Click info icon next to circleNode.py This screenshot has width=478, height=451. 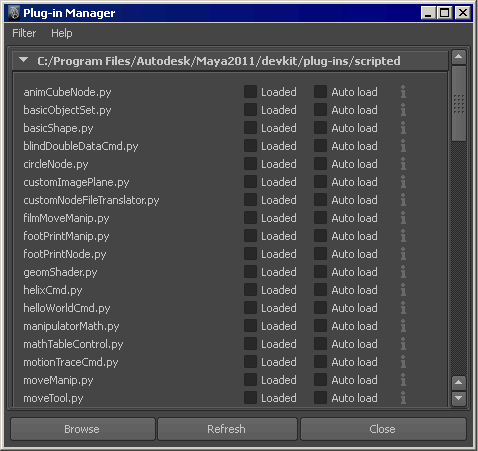[403, 164]
